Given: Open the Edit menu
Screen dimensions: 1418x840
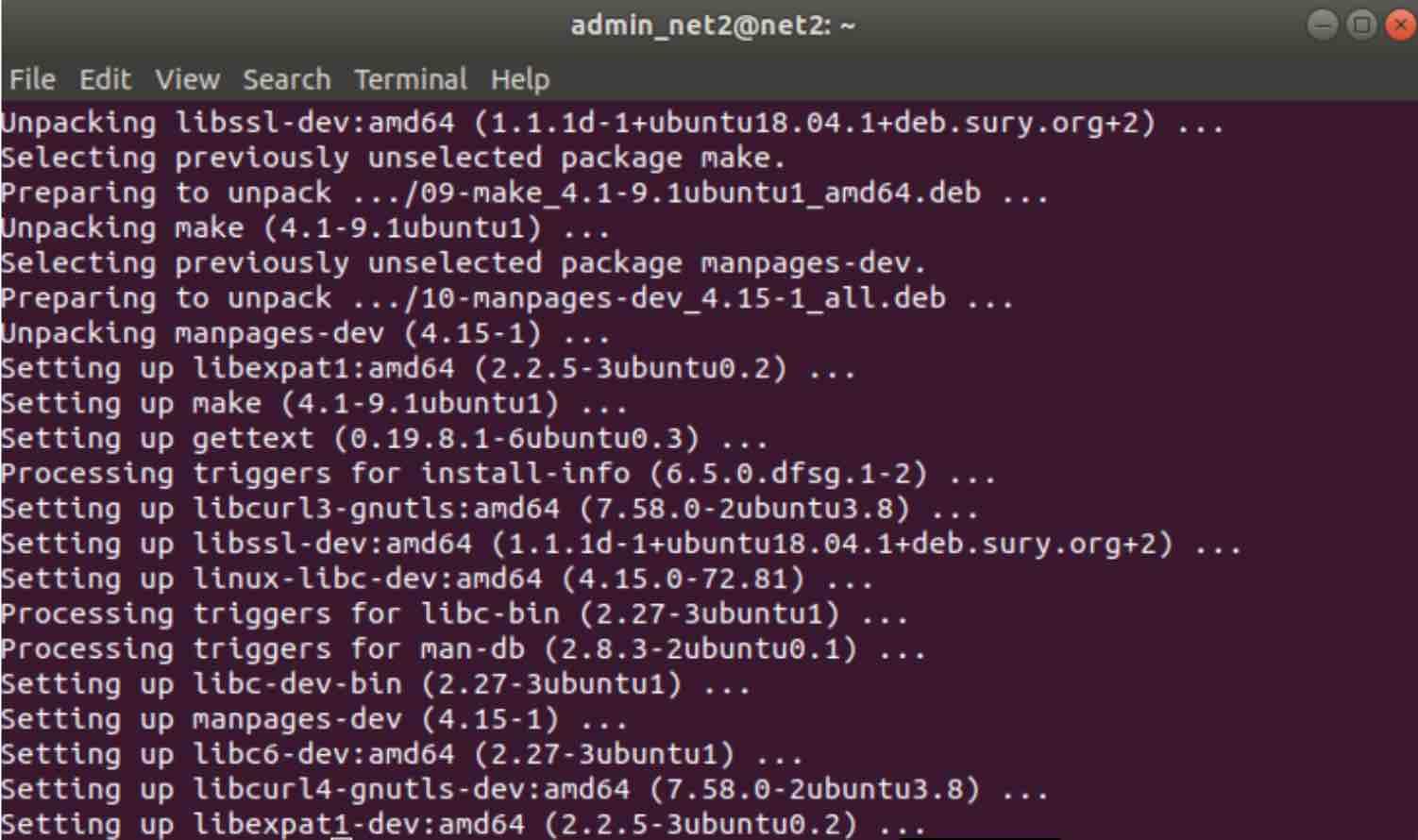Looking at the screenshot, I should (105, 79).
